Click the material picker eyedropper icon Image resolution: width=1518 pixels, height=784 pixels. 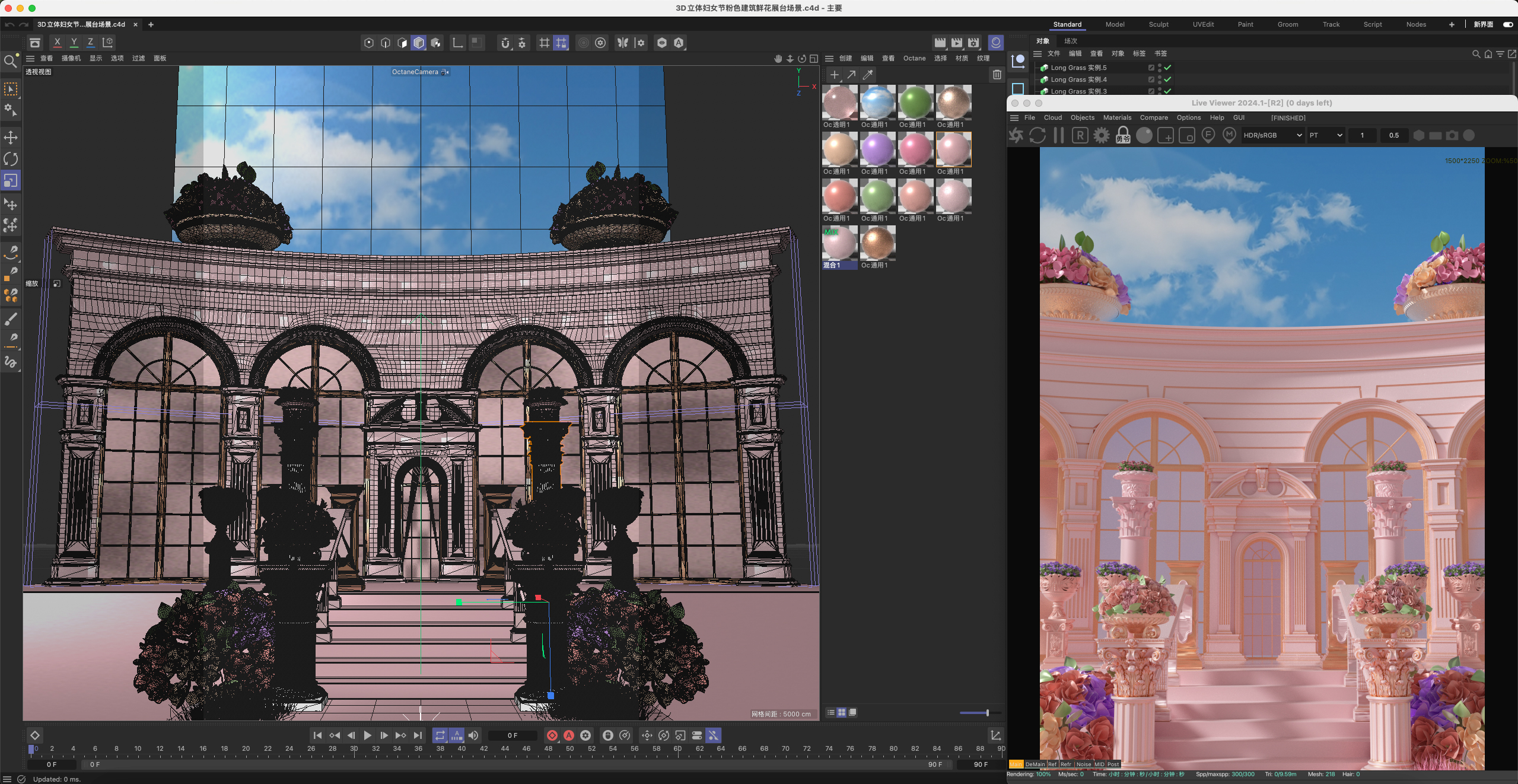click(868, 75)
